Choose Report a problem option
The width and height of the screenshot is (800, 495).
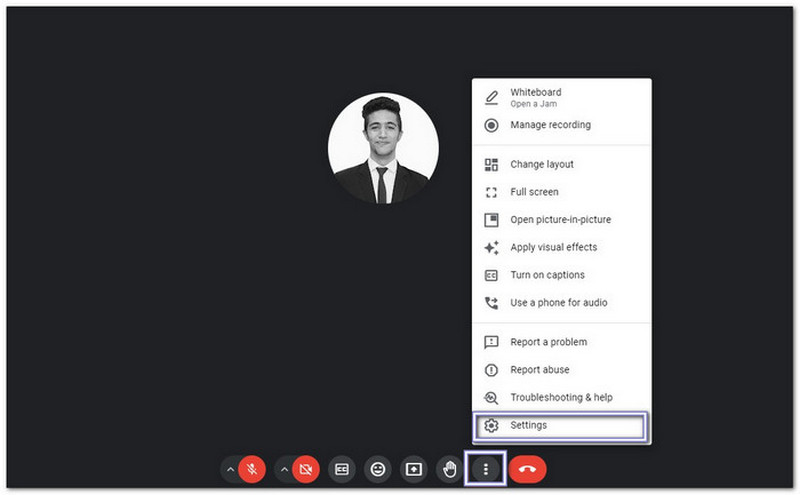pos(548,342)
